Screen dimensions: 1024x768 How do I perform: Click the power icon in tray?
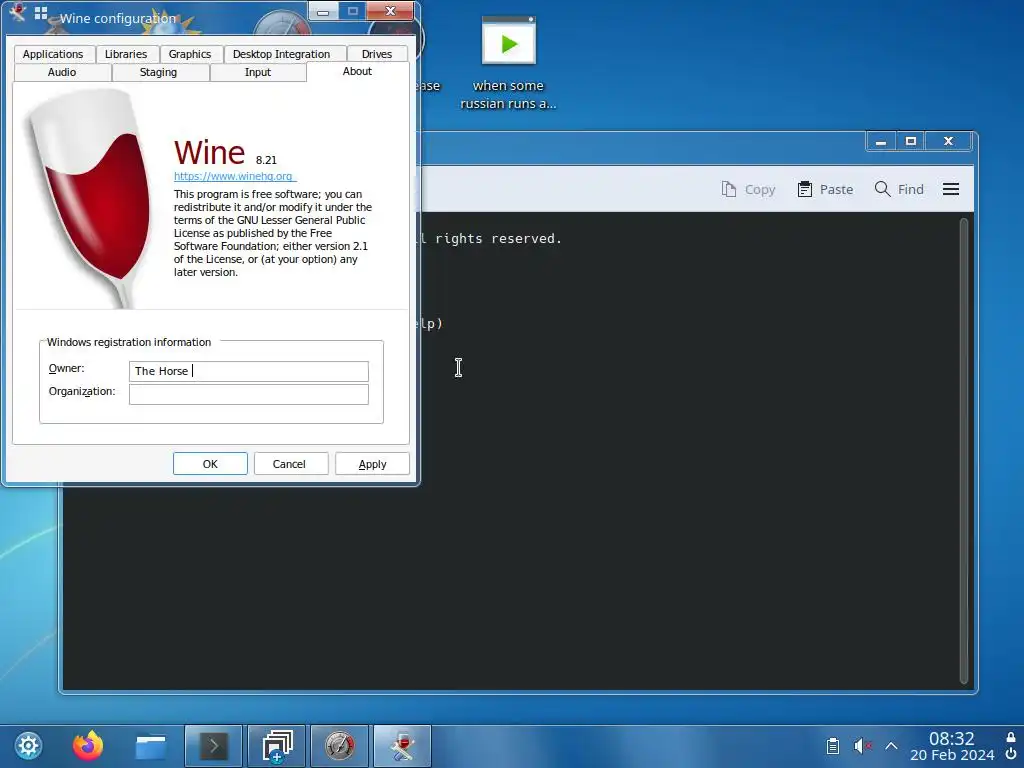tap(1011, 754)
